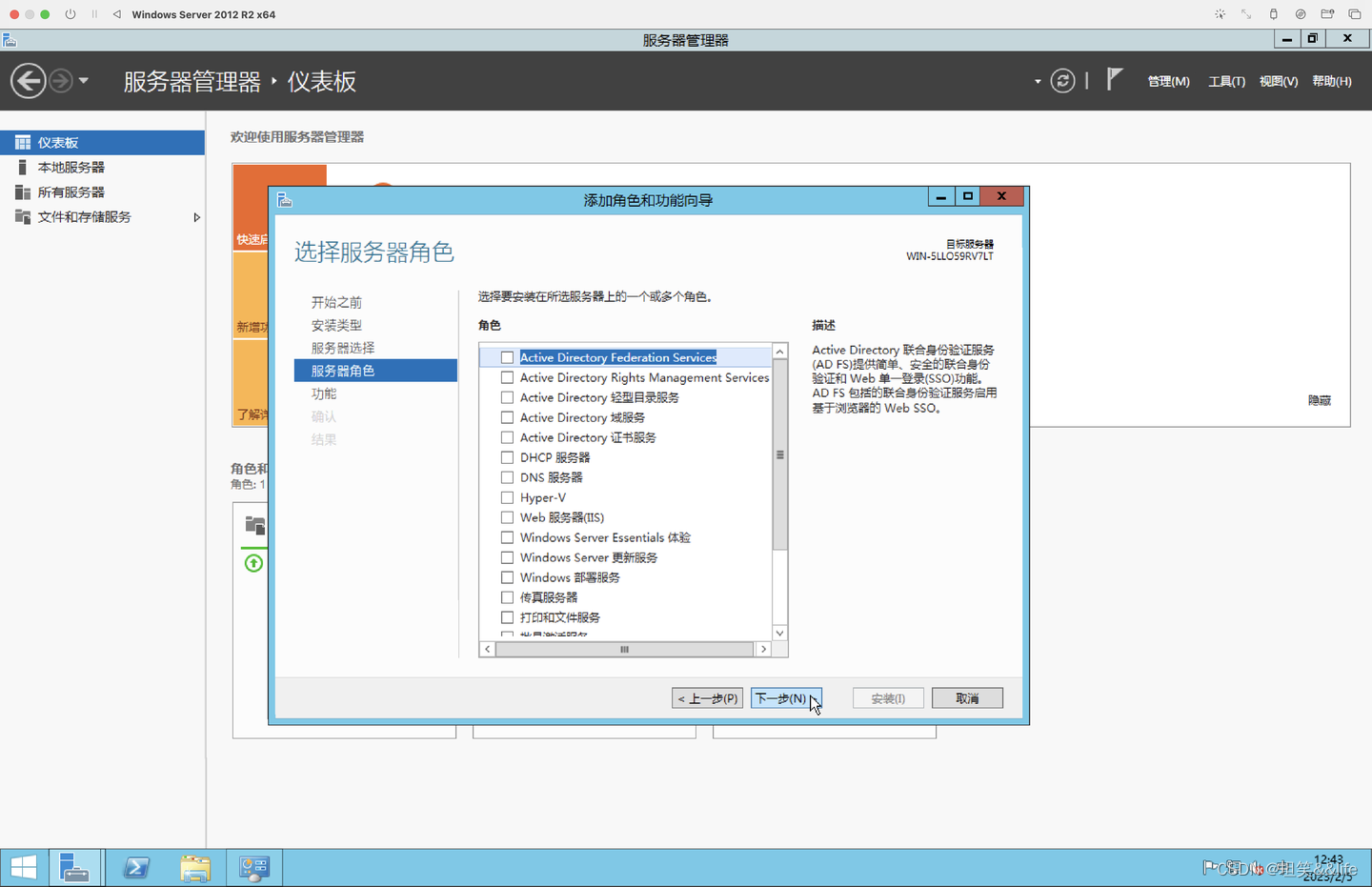The height and width of the screenshot is (887, 1372).
Task: Click the Server Manager window title icon
Action: pos(10,40)
